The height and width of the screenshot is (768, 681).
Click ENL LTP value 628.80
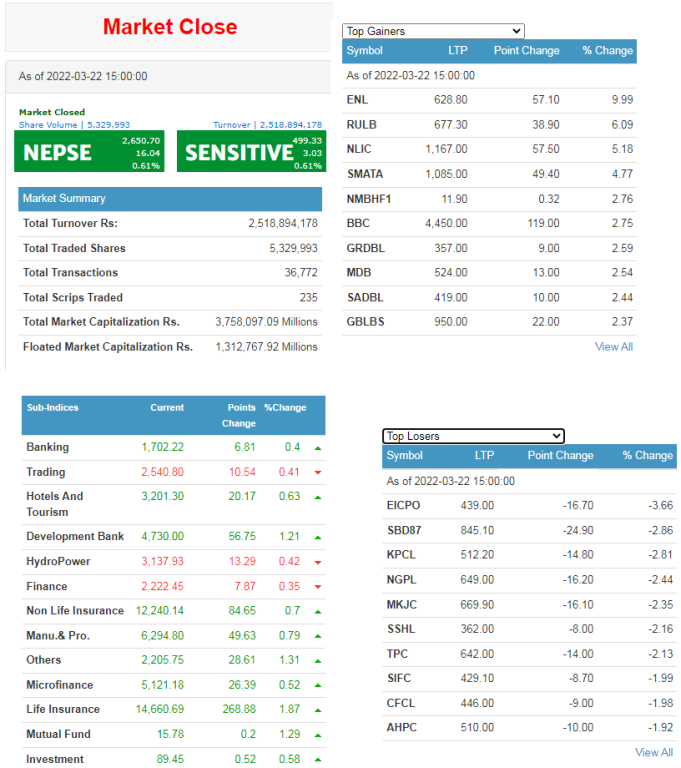point(451,100)
